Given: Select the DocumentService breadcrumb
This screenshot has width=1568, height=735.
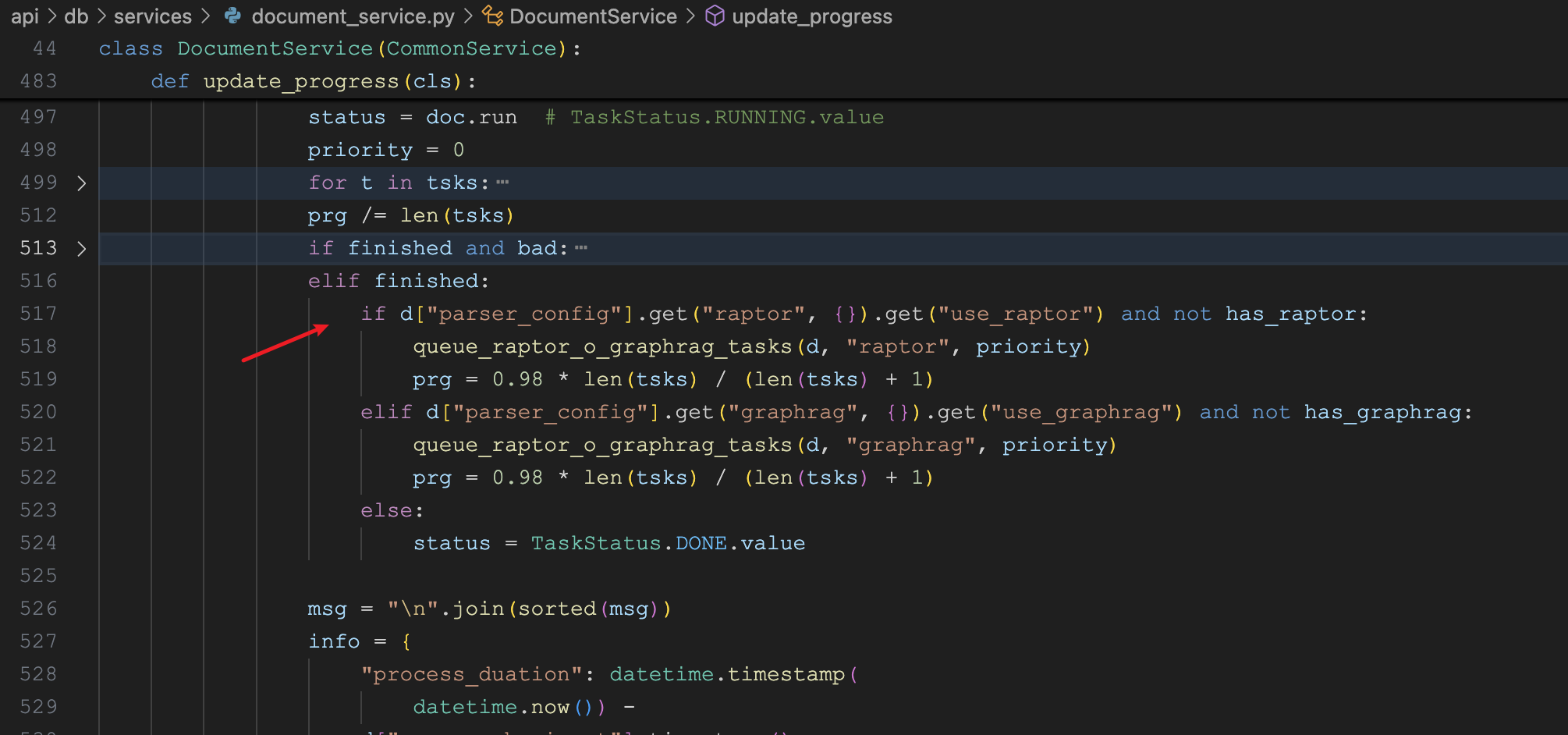Looking at the screenshot, I should pyautogui.click(x=593, y=16).
